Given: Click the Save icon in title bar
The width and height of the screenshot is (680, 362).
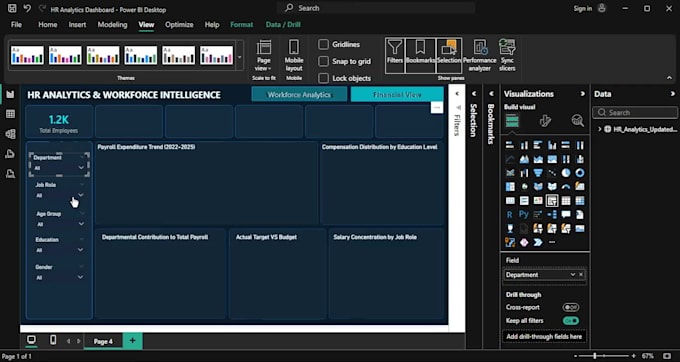Looking at the screenshot, I should (x=12, y=8).
